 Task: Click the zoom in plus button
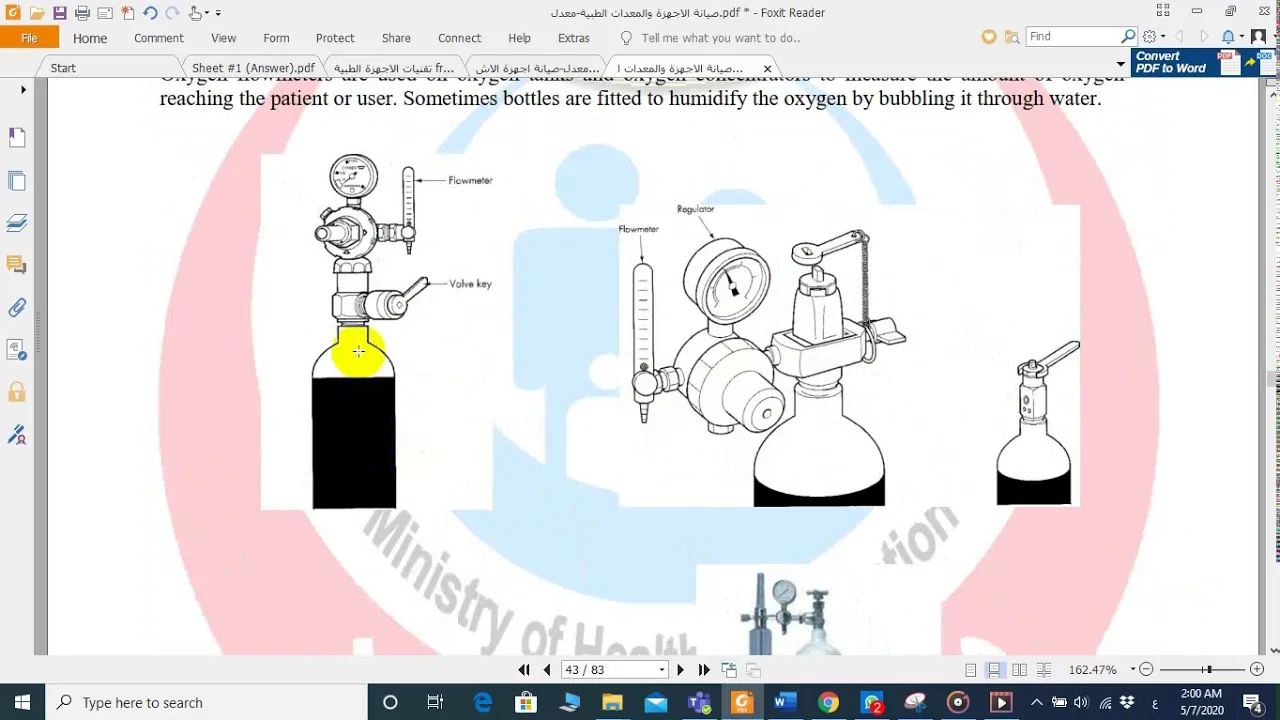[x=1257, y=670]
